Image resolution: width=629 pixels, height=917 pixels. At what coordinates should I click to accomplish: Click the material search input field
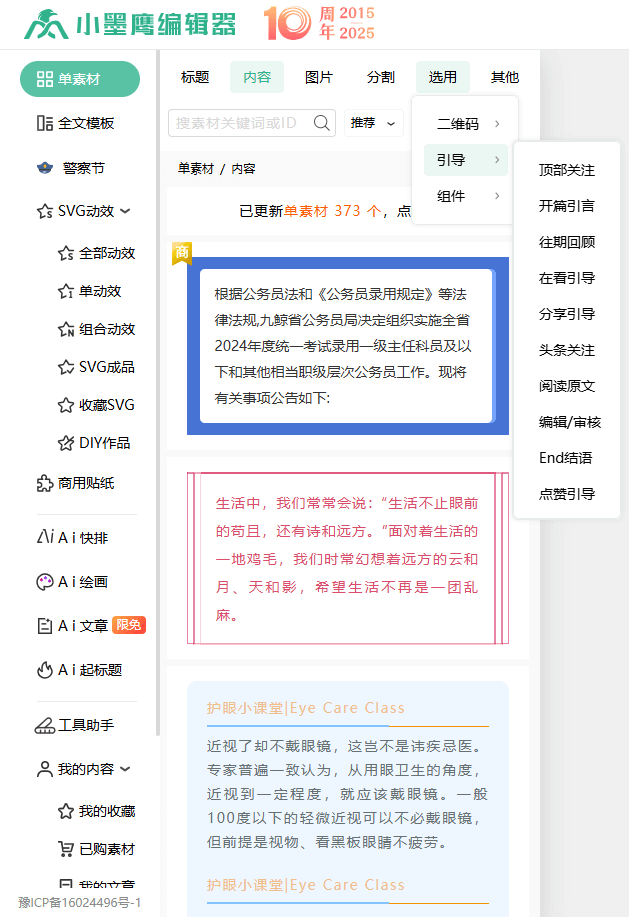click(x=240, y=123)
